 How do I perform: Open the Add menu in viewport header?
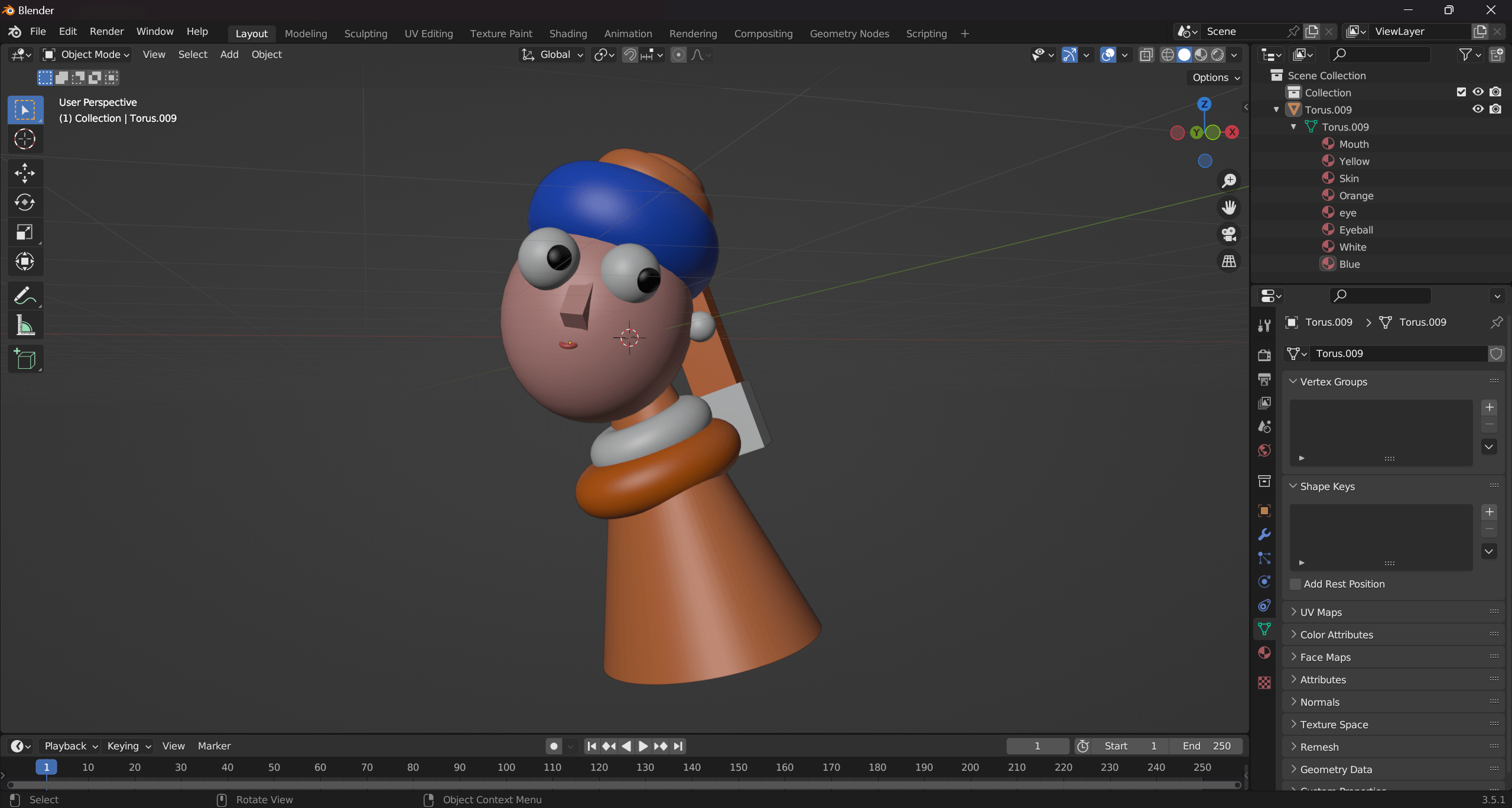tap(229, 55)
